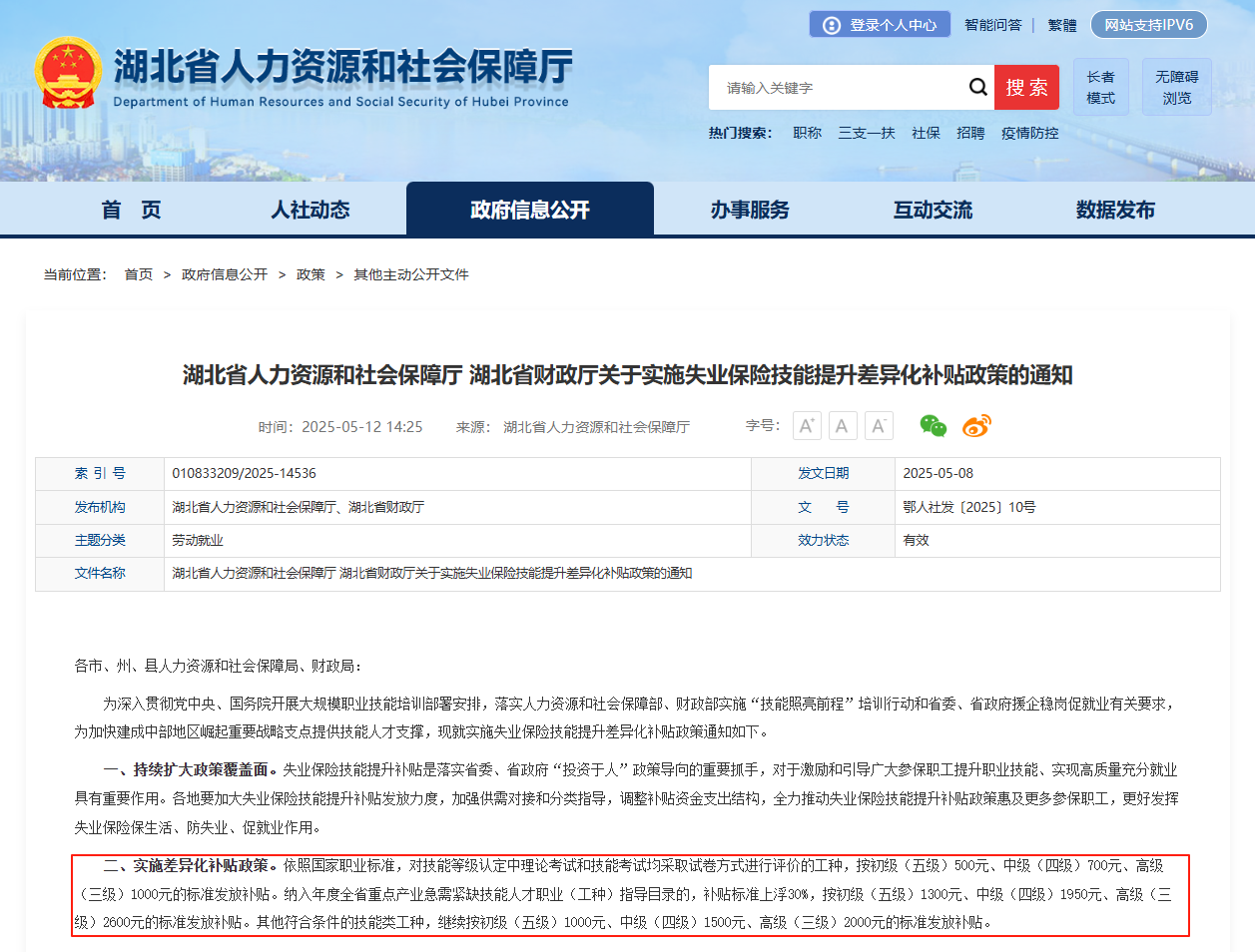The height and width of the screenshot is (952, 1255).
Task: Share the notice via WeChat icon
Action: (x=934, y=426)
